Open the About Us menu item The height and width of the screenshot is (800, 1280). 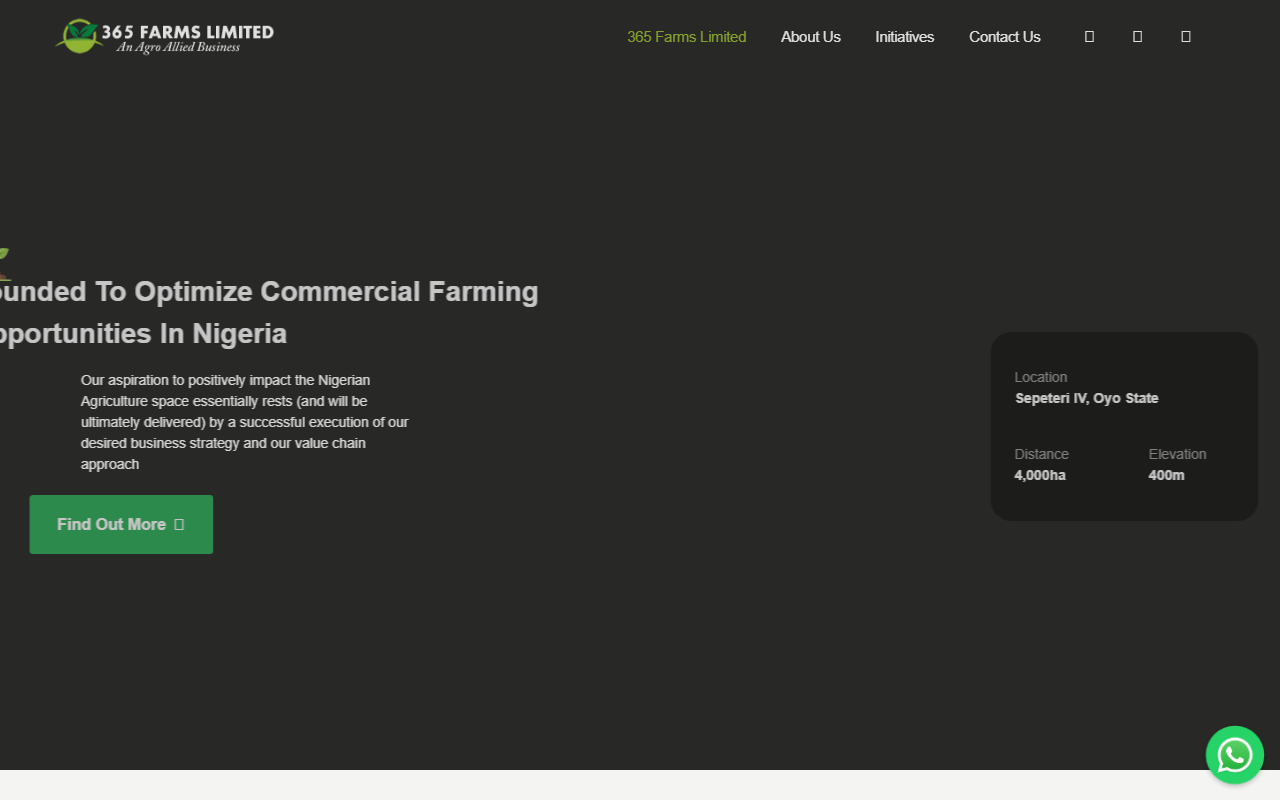[x=810, y=37]
